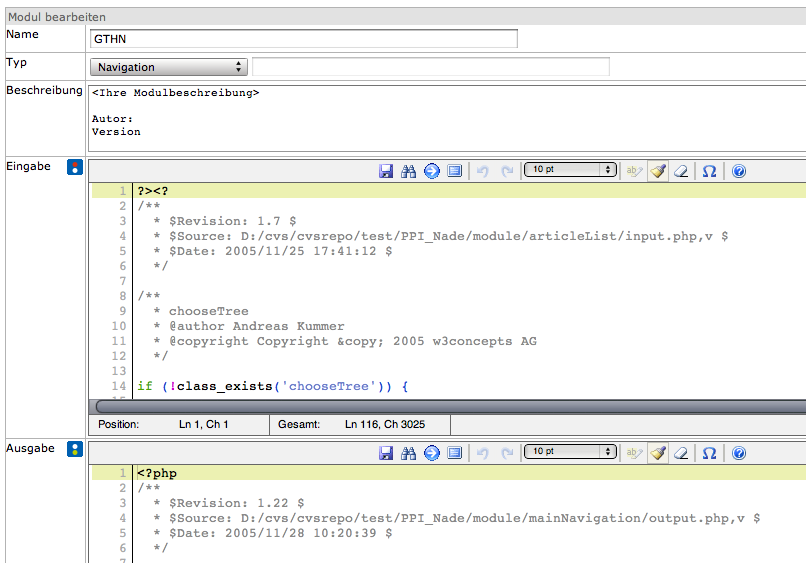
Task: Click the go-to-line arrow icon in Eingabe toolbar
Action: click(431, 171)
